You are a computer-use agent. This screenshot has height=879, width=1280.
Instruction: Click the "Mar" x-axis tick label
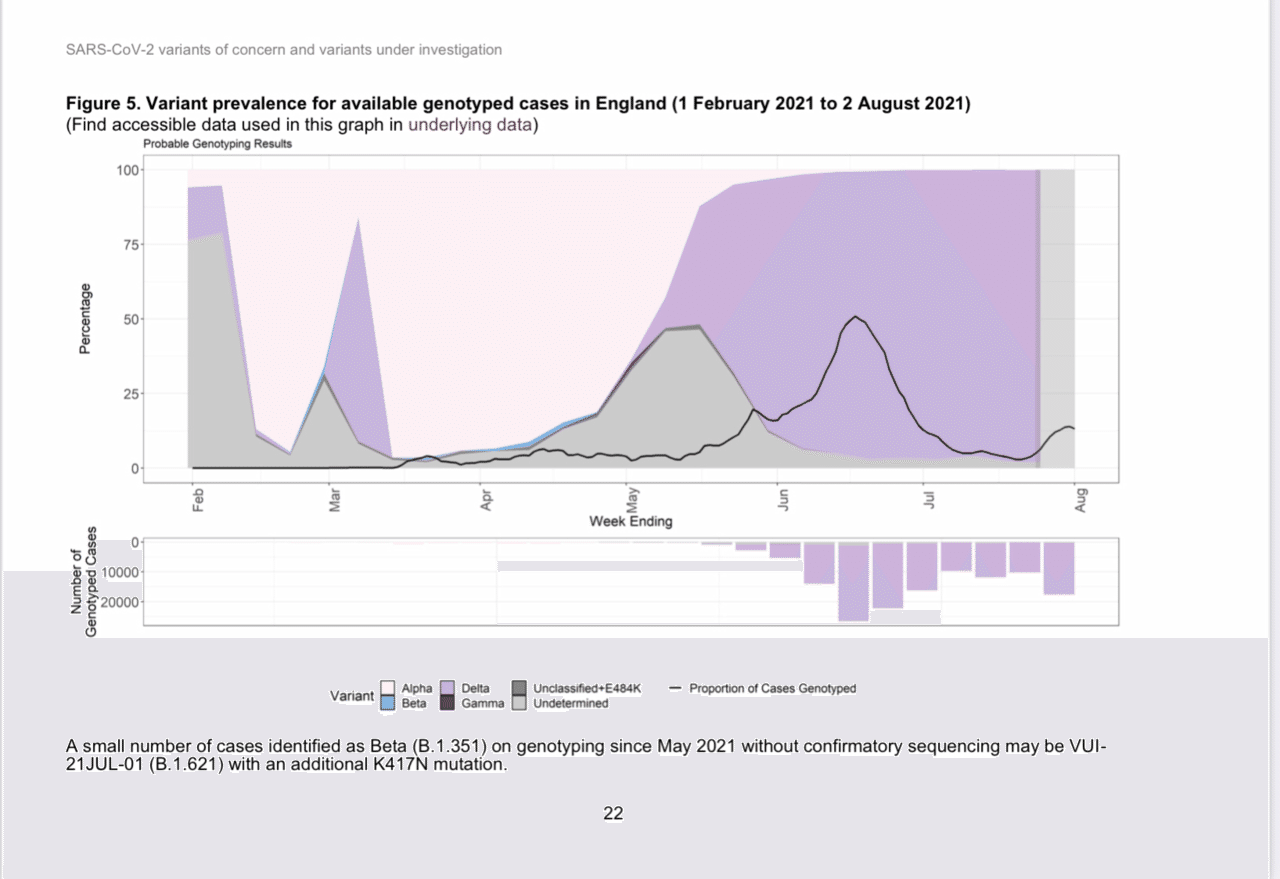pyautogui.click(x=335, y=500)
